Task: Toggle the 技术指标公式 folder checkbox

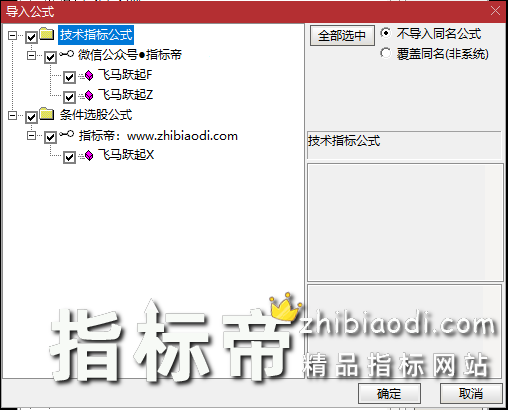Action: pyautogui.click(x=31, y=37)
